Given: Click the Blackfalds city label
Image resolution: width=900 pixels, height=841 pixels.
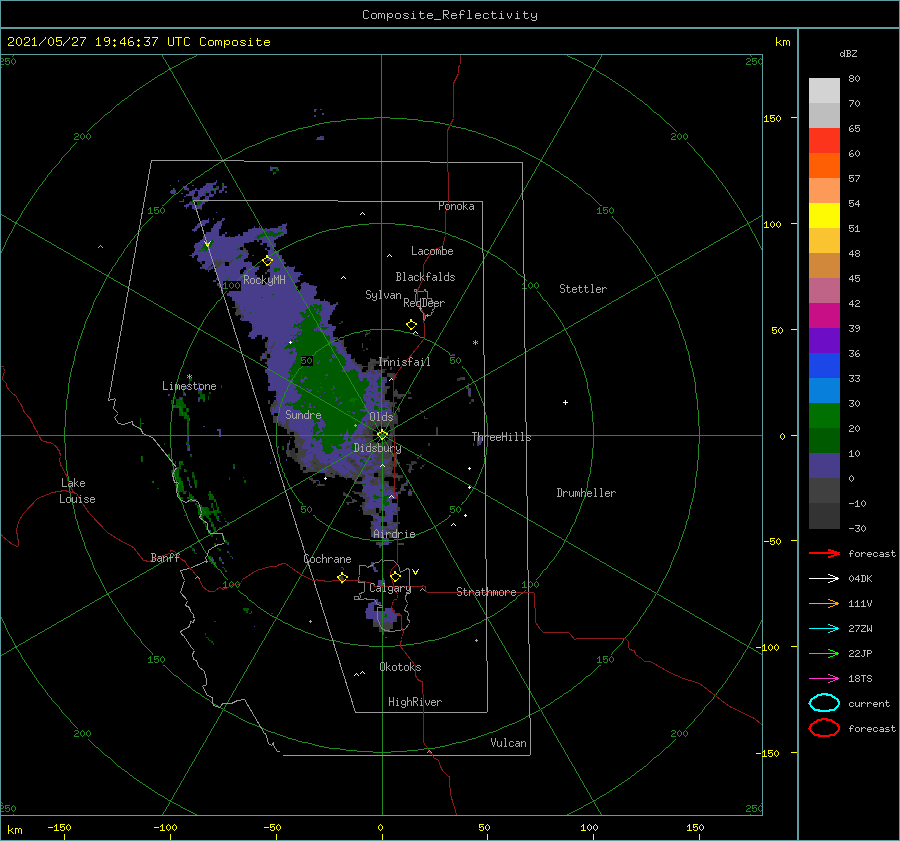Looking at the screenshot, I should [x=425, y=277].
